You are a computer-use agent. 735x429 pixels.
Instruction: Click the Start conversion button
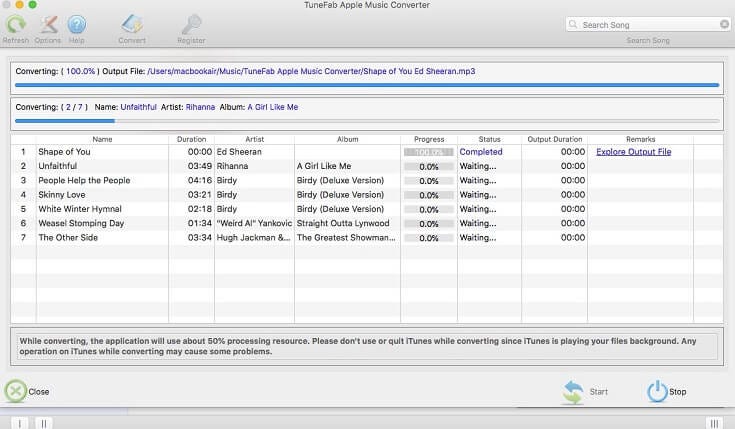click(585, 391)
